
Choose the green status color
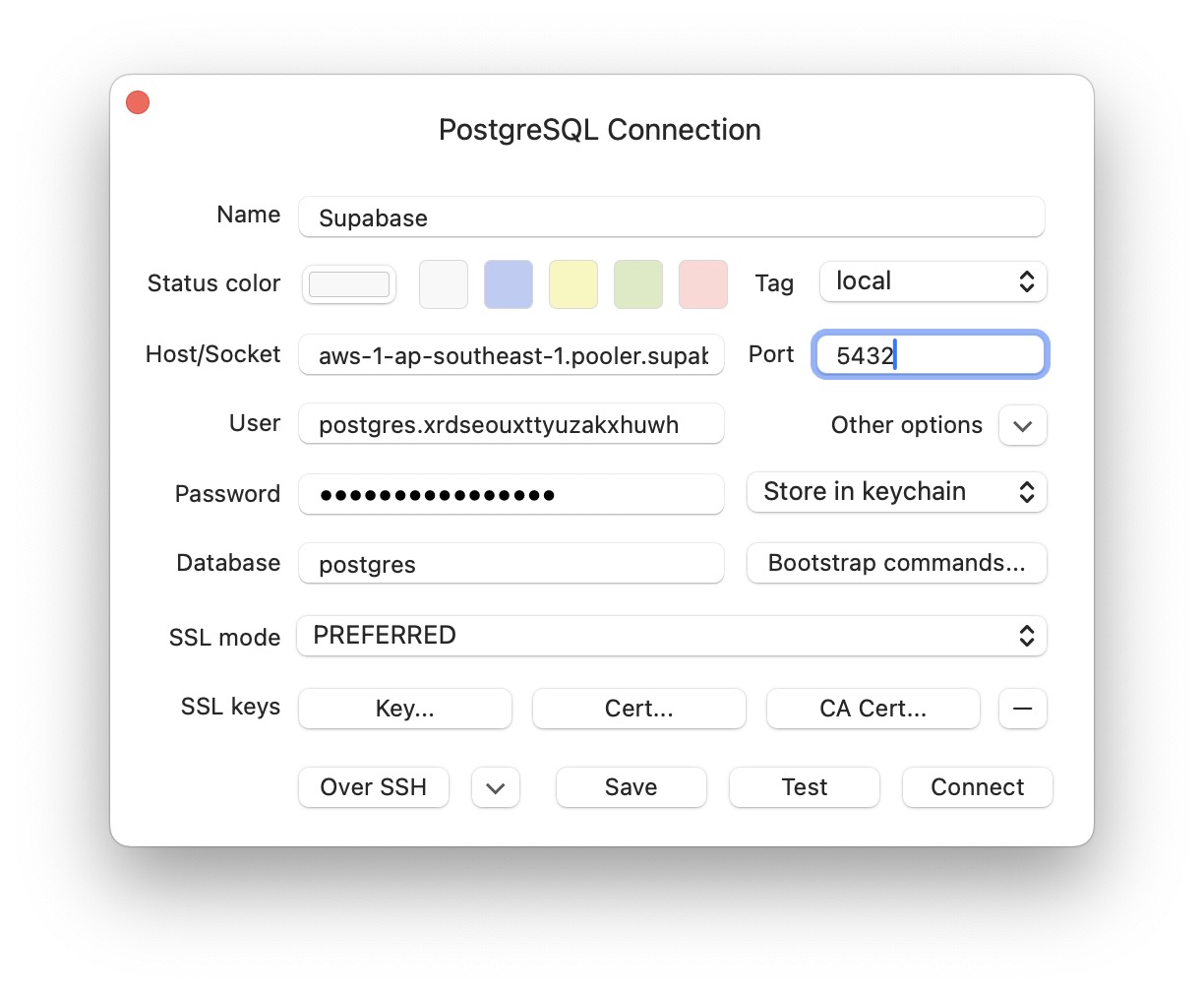tap(637, 283)
